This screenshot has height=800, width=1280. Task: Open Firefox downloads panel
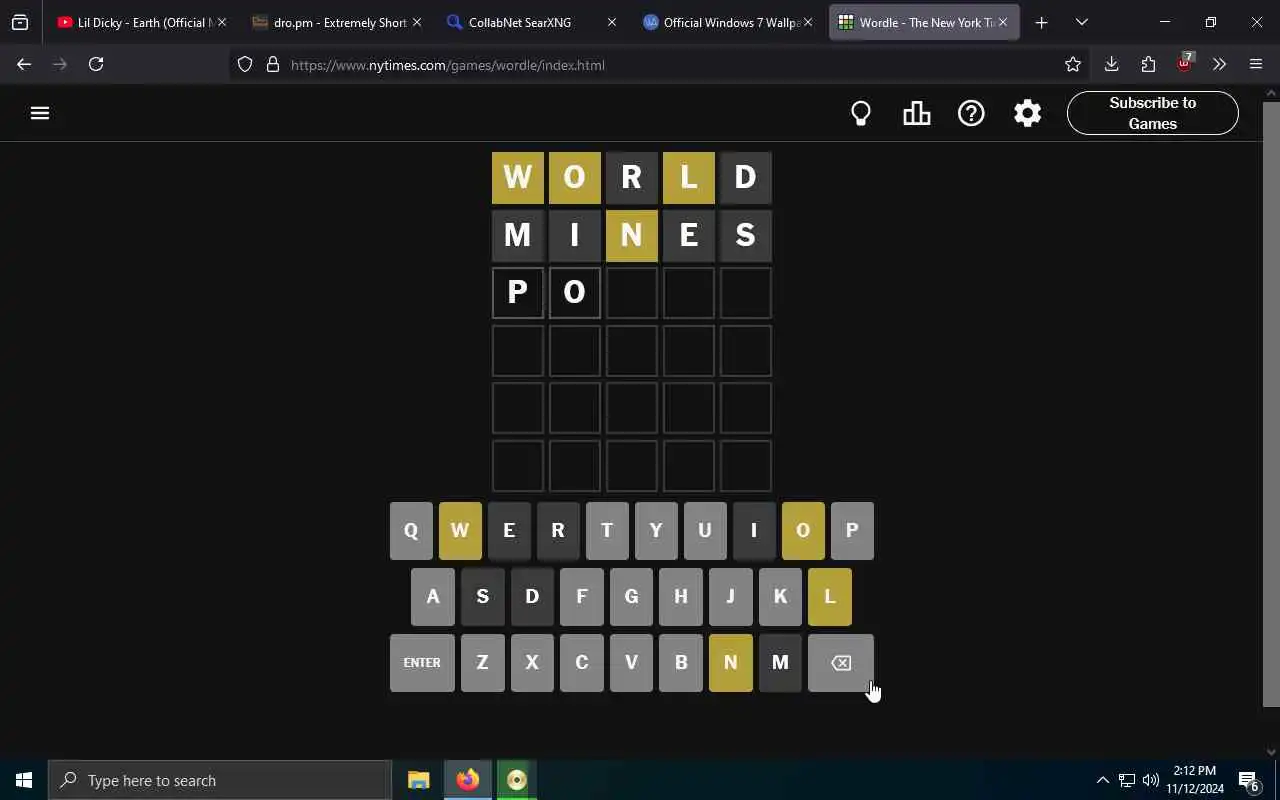(x=1111, y=64)
